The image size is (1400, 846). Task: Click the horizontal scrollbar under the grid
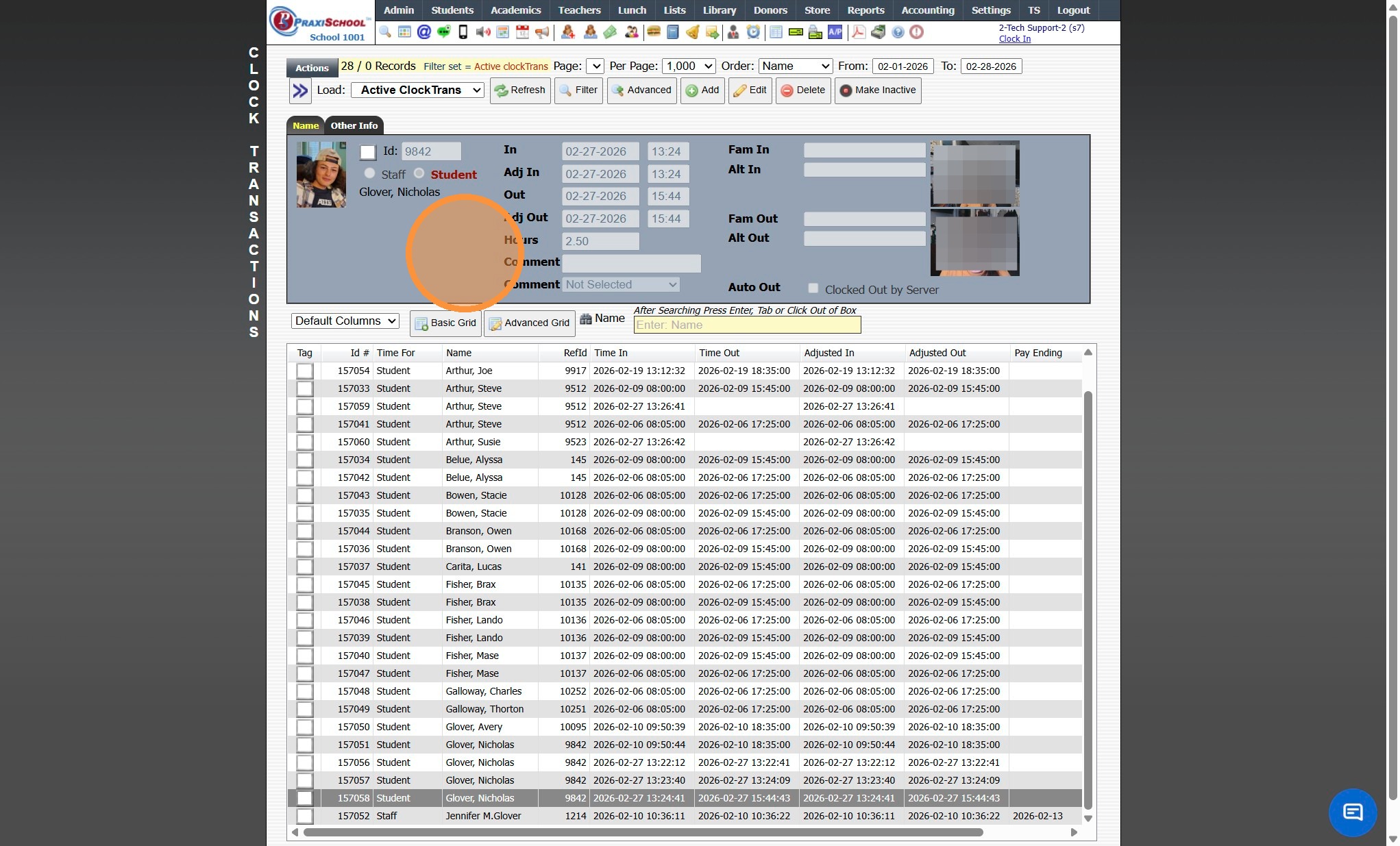click(643, 832)
